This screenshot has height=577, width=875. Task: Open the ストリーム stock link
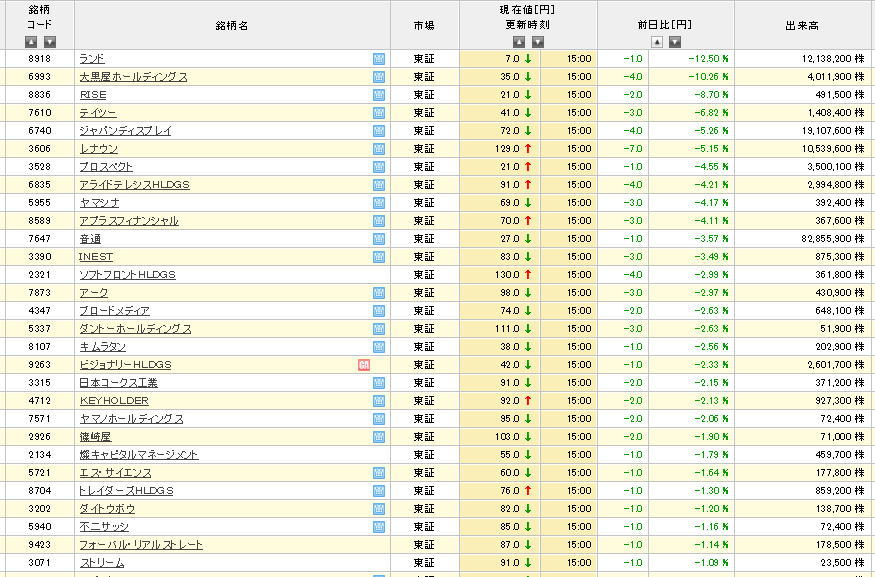tap(102, 562)
